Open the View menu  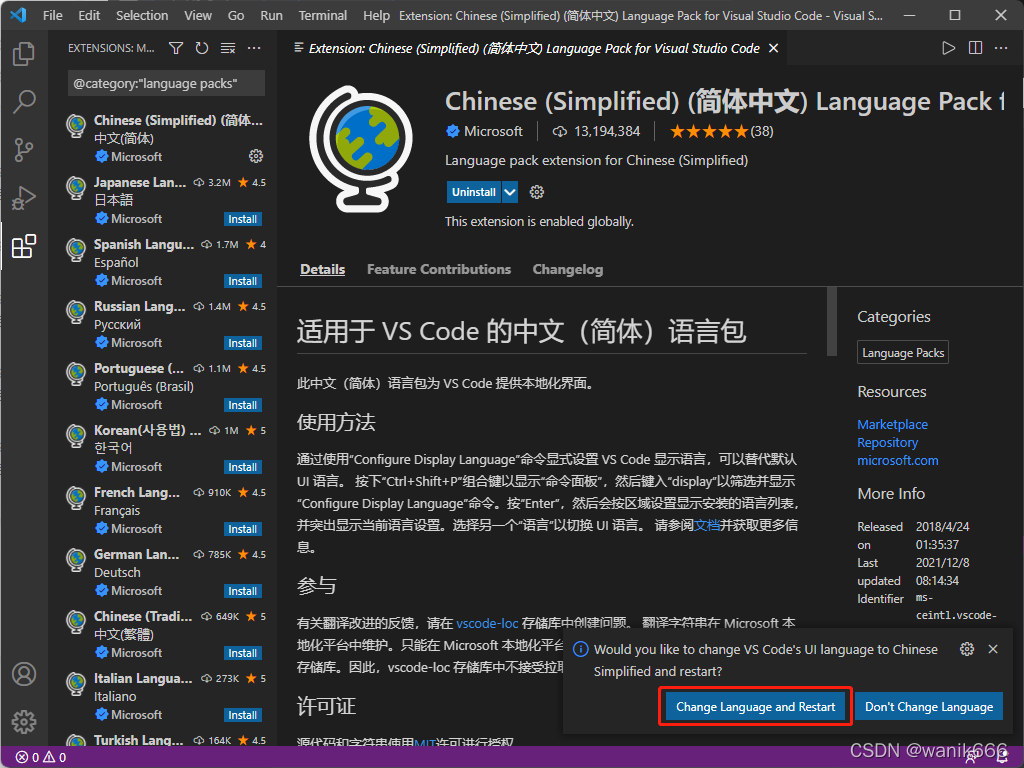[198, 15]
